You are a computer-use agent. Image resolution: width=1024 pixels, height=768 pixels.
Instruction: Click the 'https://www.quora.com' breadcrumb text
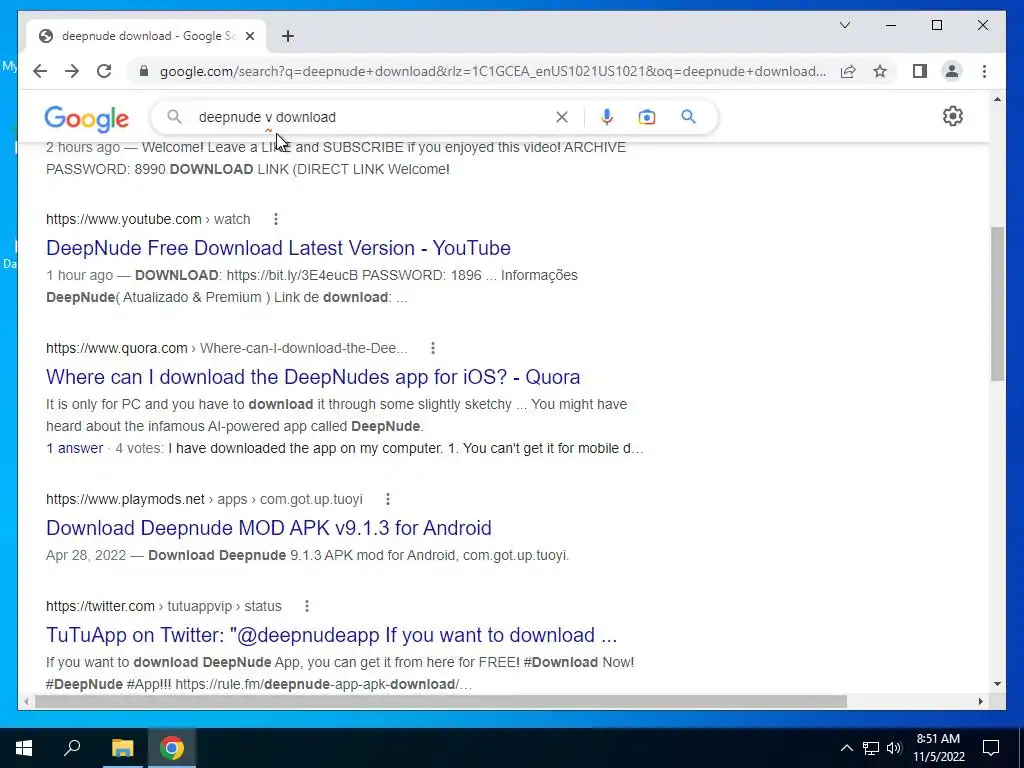(116, 348)
